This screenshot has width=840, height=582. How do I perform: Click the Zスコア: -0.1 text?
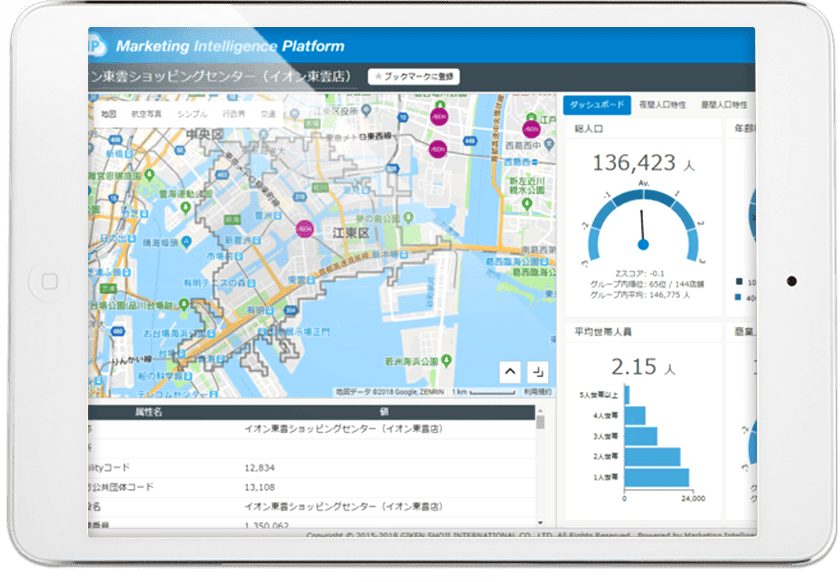(640, 273)
